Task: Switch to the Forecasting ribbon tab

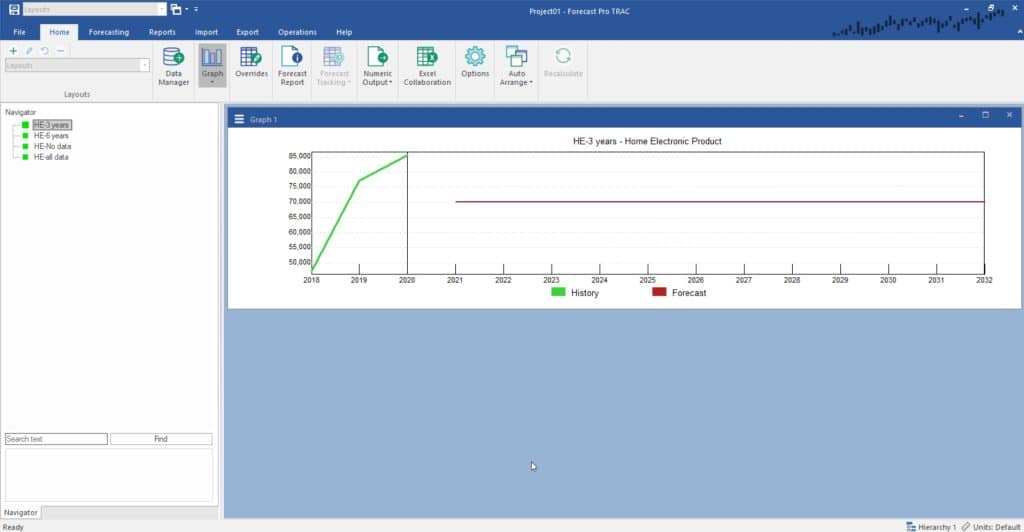Action: pos(108,32)
